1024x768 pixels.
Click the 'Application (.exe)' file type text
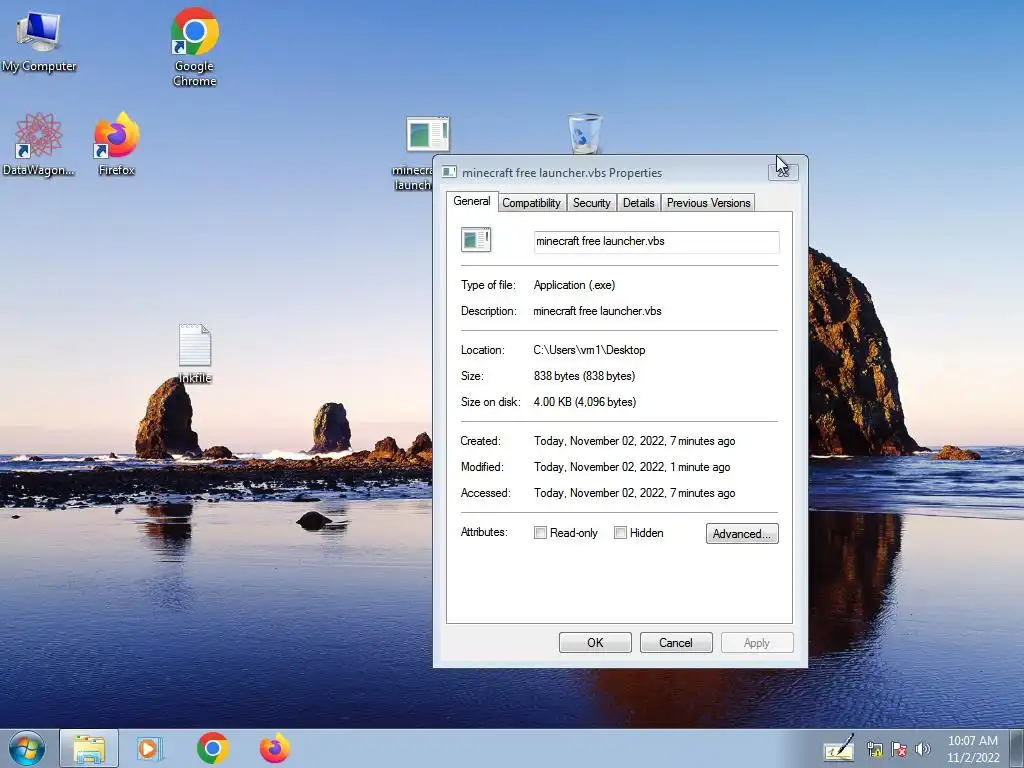pyautogui.click(x=574, y=285)
